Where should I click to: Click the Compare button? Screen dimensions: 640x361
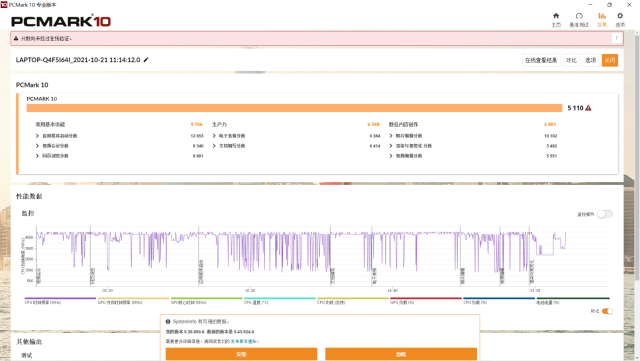(x=571, y=60)
